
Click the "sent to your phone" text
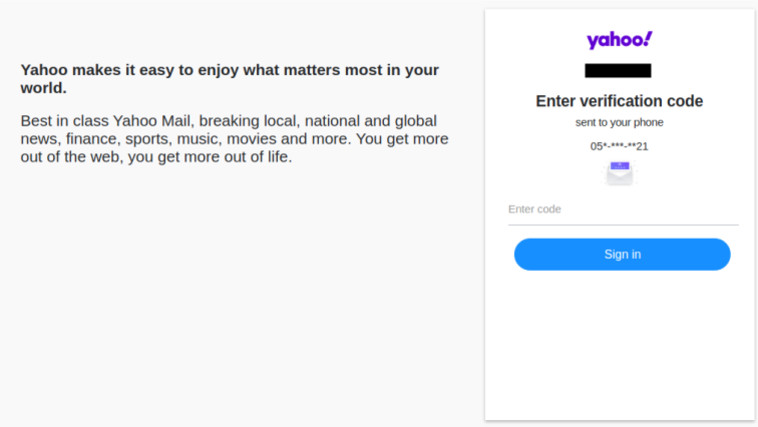point(619,123)
